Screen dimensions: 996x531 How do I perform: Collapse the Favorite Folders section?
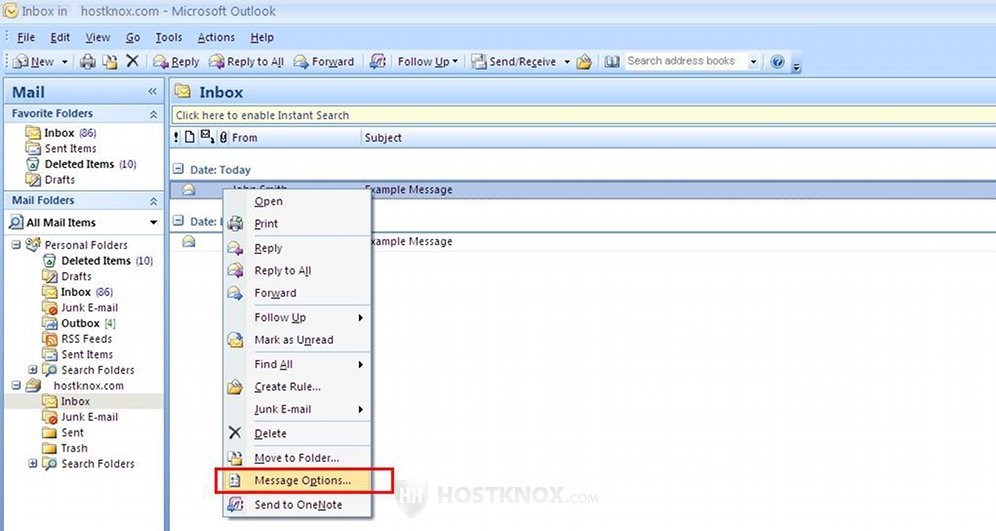[153, 114]
